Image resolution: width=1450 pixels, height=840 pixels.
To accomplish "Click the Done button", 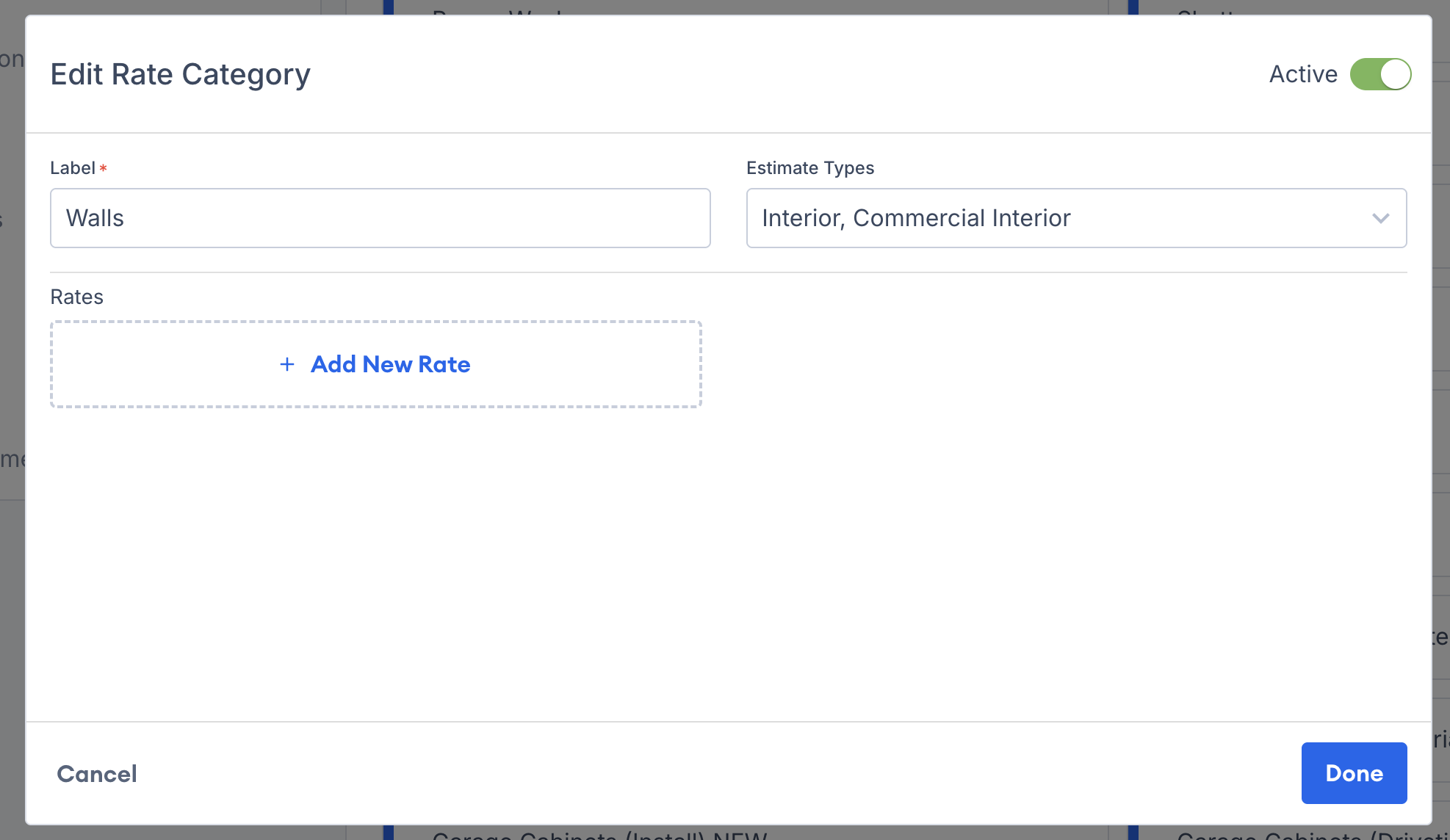I will (1354, 773).
